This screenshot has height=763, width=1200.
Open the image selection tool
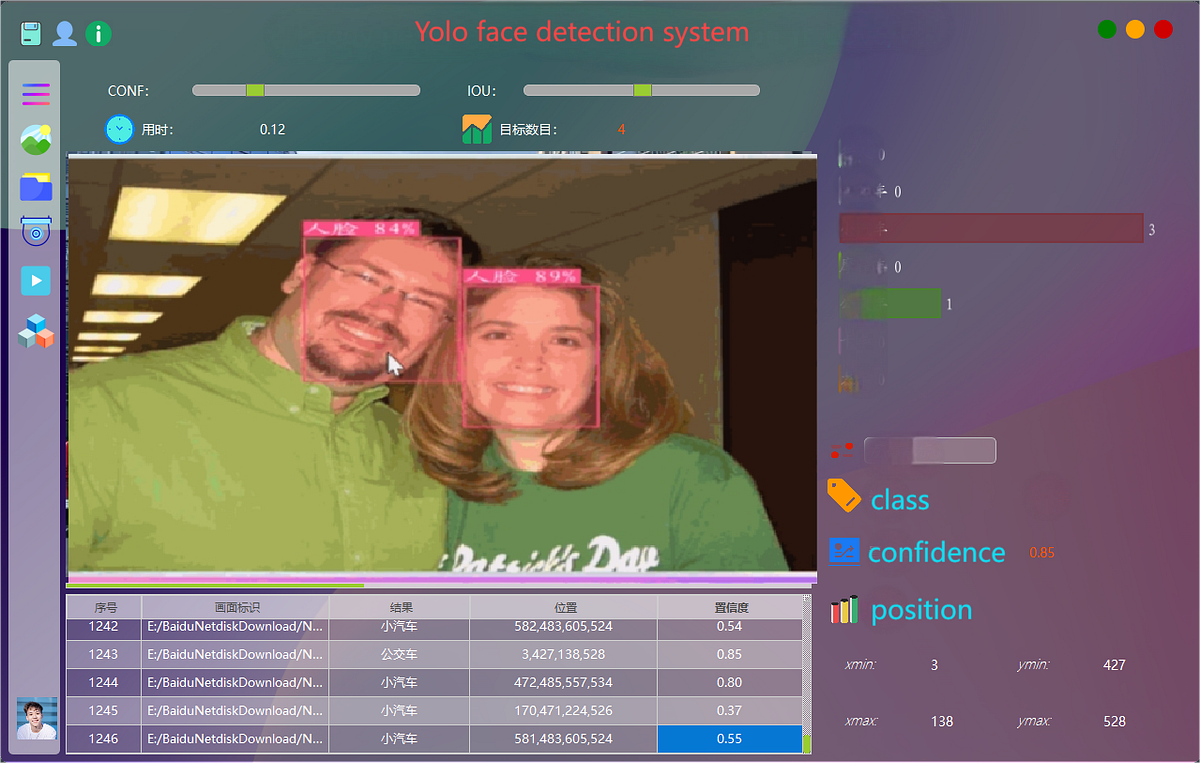pos(35,140)
